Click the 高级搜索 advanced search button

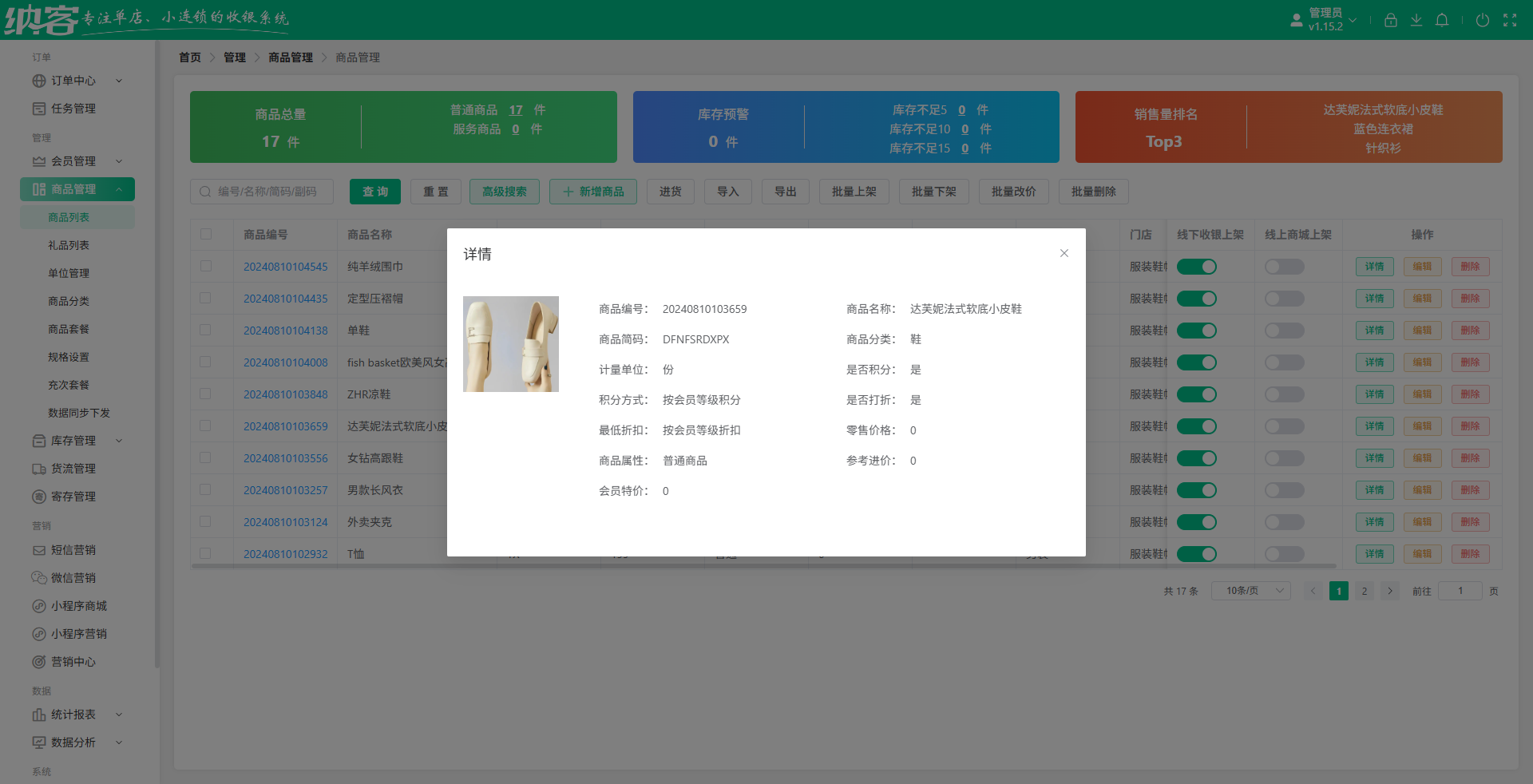(x=504, y=192)
